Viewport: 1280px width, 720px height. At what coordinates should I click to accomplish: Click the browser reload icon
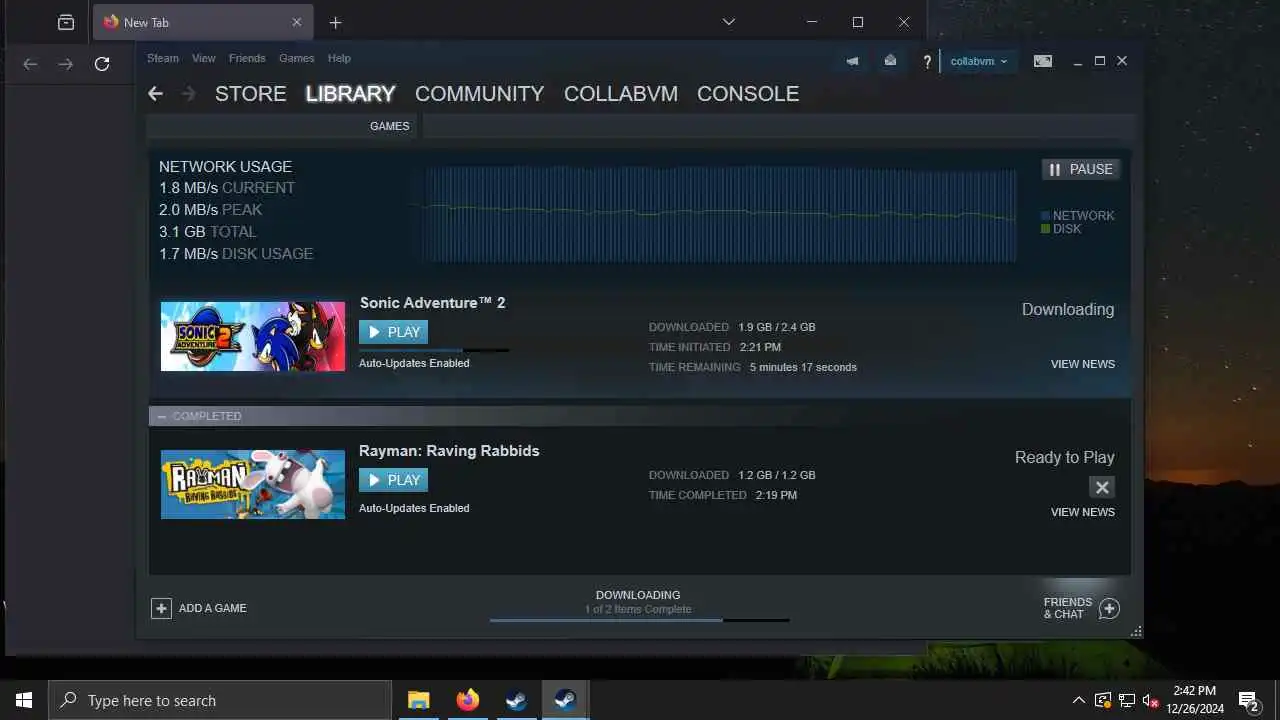tap(101, 64)
